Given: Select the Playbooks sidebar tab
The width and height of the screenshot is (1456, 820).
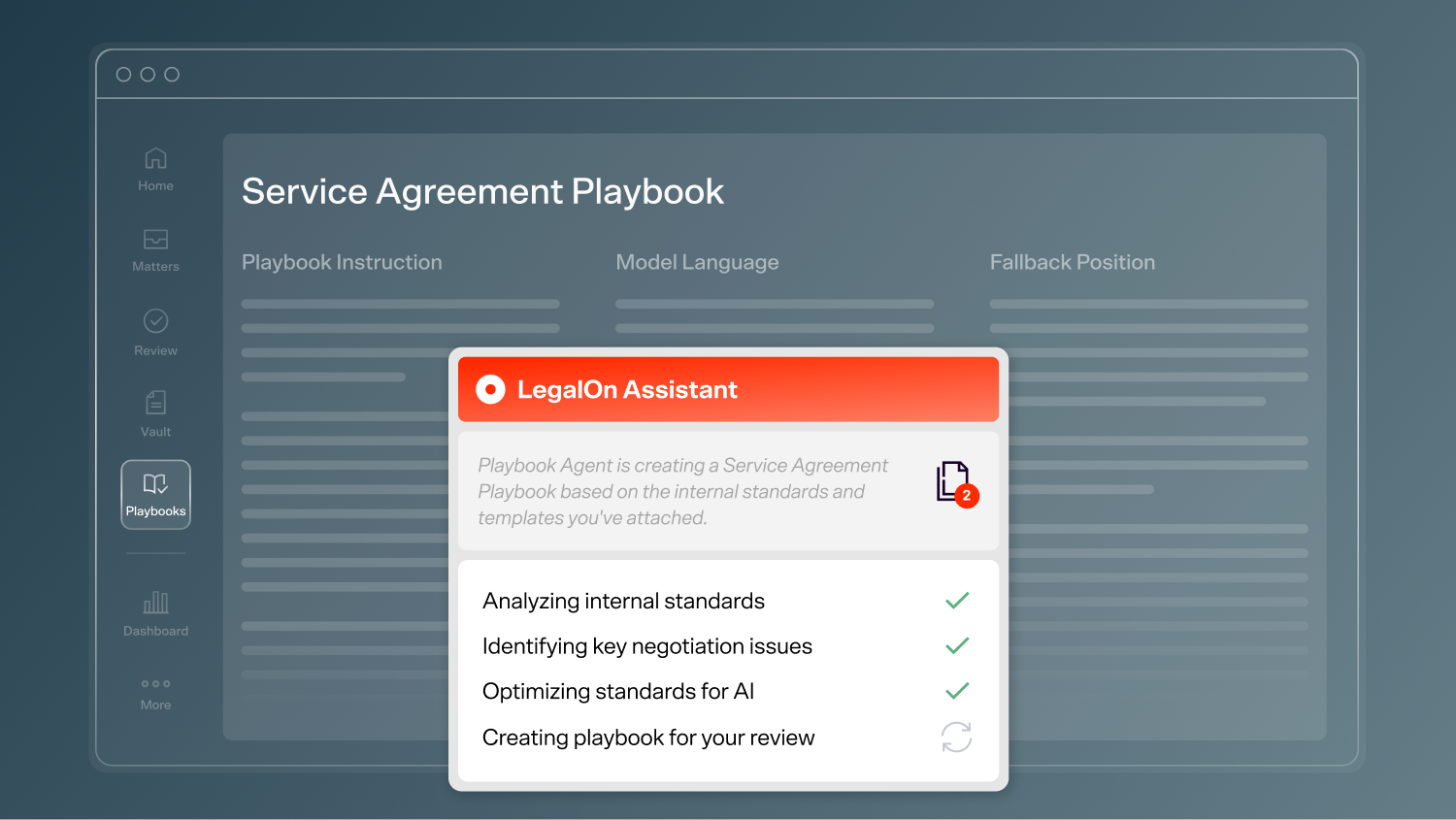Looking at the screenshot, I should pyautogui.click(x=155, y=495).
